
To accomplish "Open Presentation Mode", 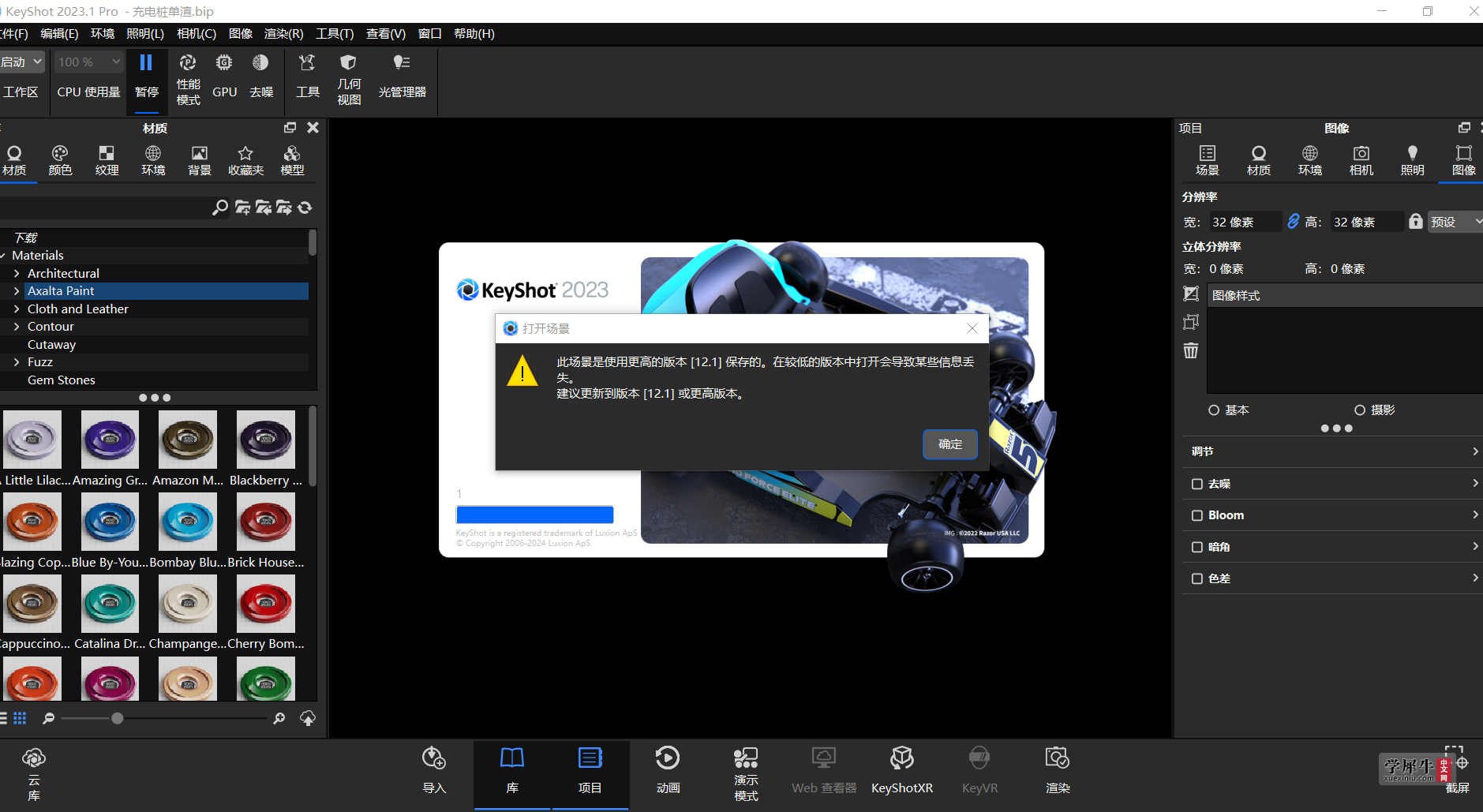I will click(746, 773).
